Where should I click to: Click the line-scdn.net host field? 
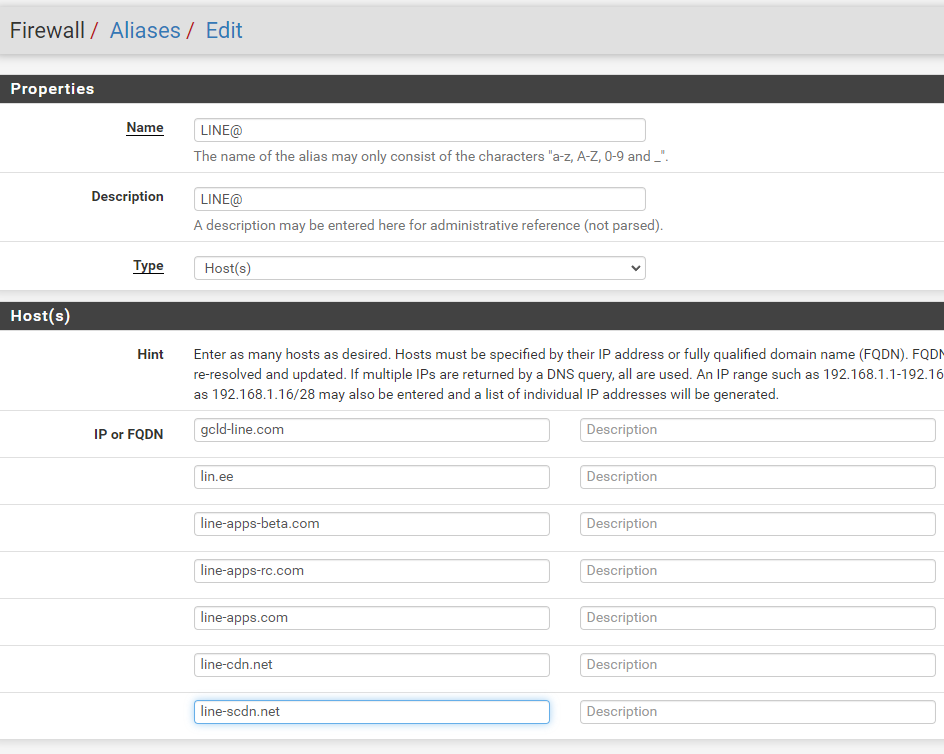[371, 712]
